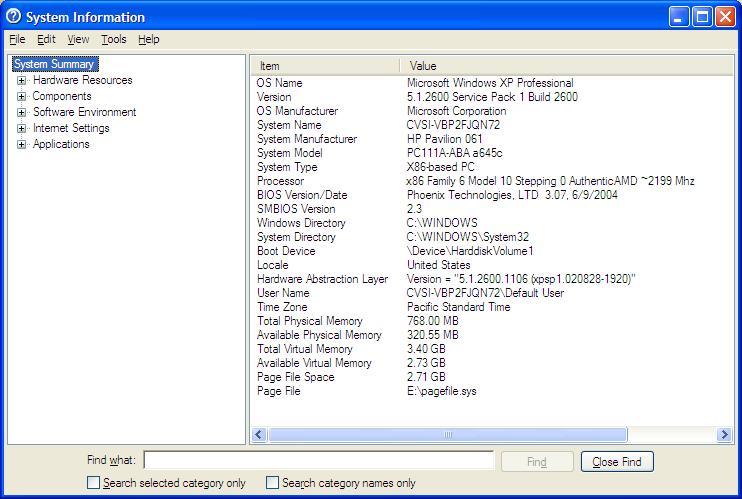Select Software Environment category label
The image size is (742, 499).
(85, 112)
